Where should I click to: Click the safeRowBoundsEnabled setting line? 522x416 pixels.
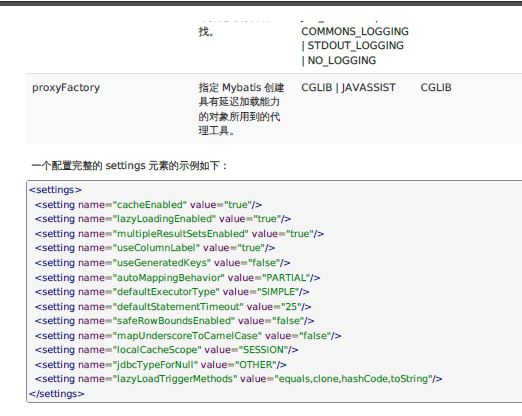(x=174, y=321)
